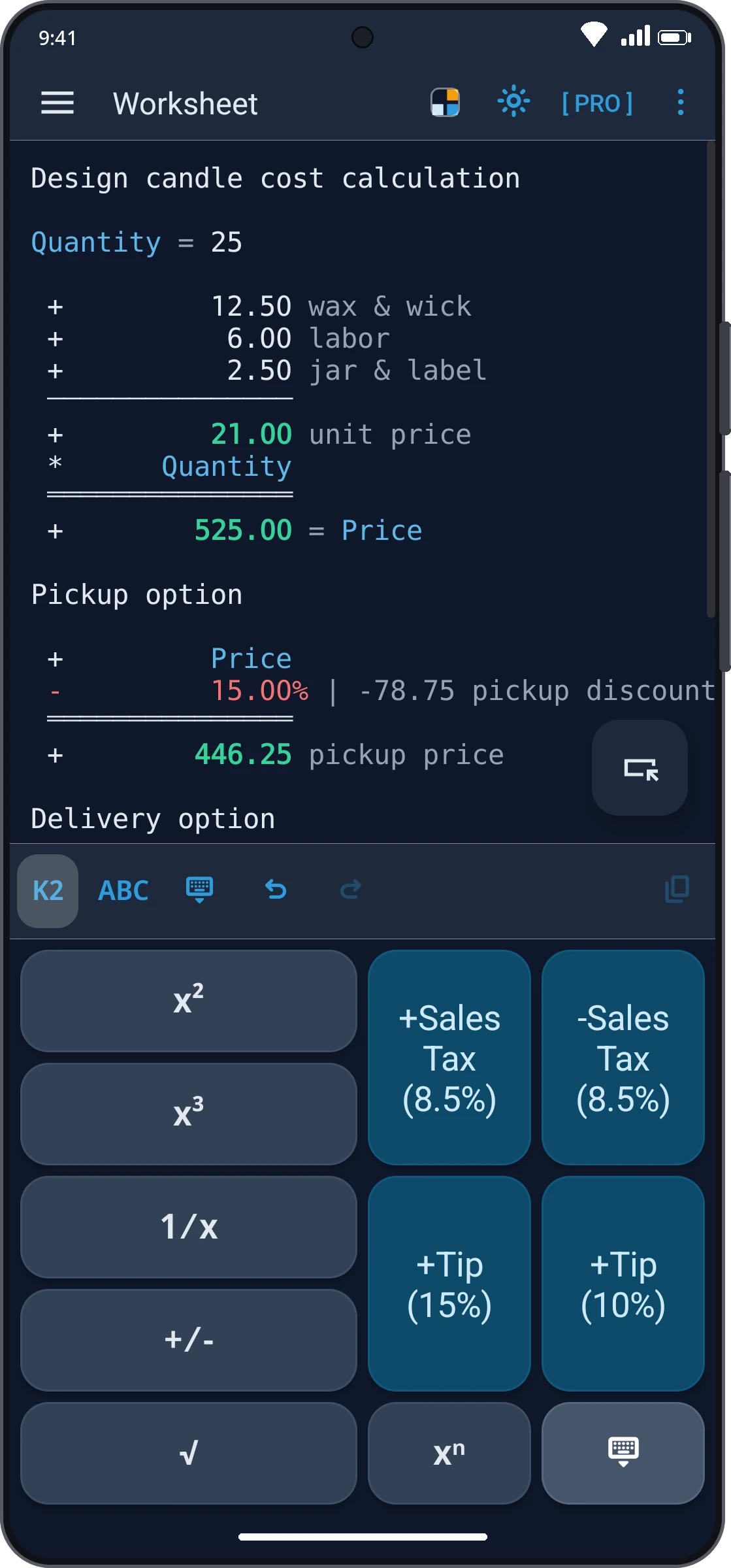Switch to the K2 keyboard tab
Image resolution: width=731 pixels, height=1568 pixels.
coord(48,891)
